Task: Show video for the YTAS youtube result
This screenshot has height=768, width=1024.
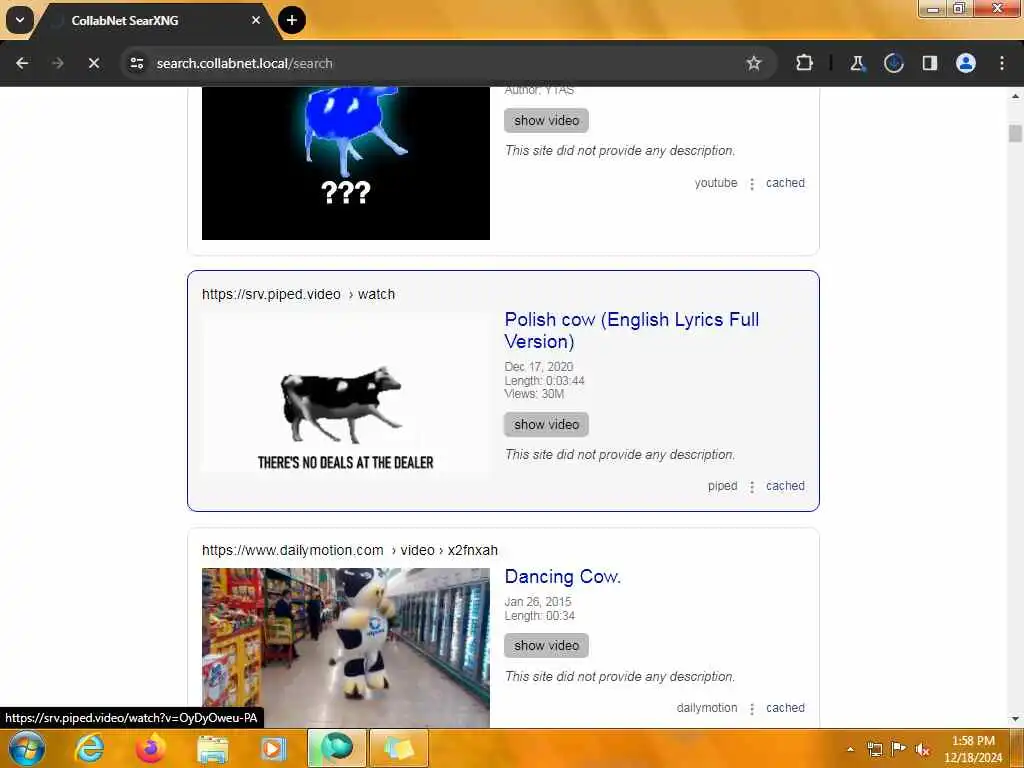Action: 546,120
